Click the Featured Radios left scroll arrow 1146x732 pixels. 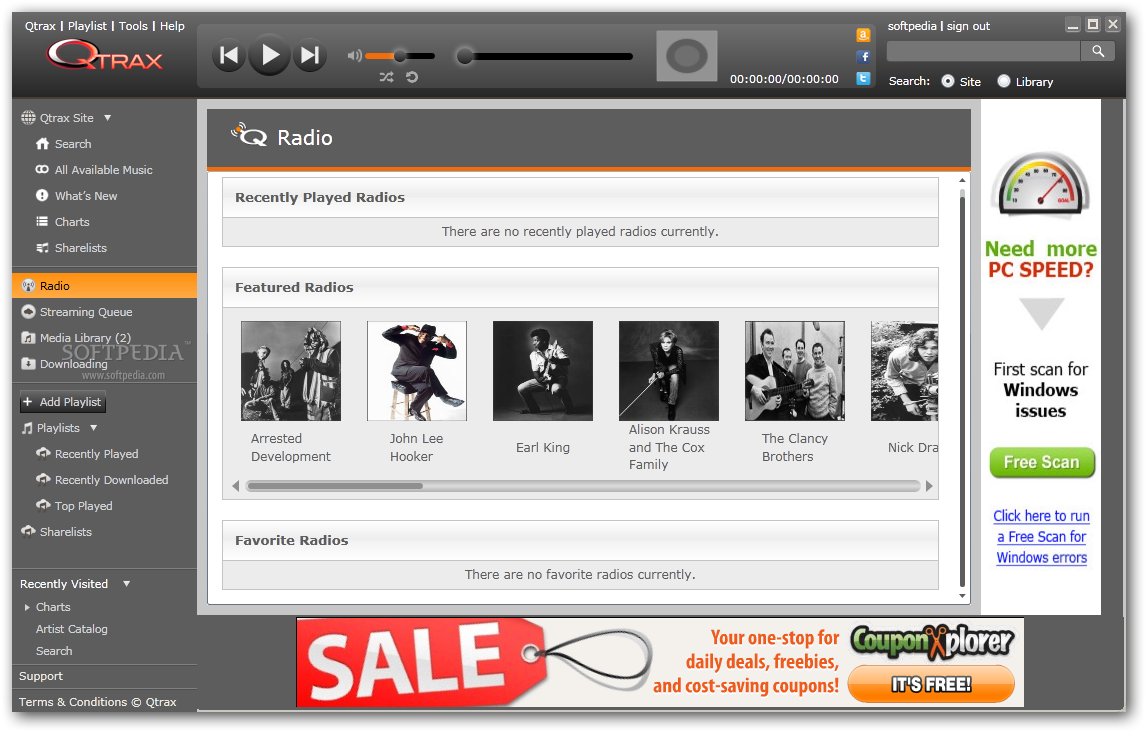235,486
